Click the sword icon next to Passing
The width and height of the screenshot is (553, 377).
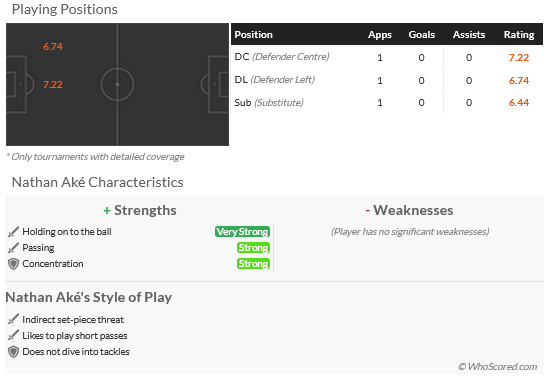pyautogui.click(x=13, y=248)
